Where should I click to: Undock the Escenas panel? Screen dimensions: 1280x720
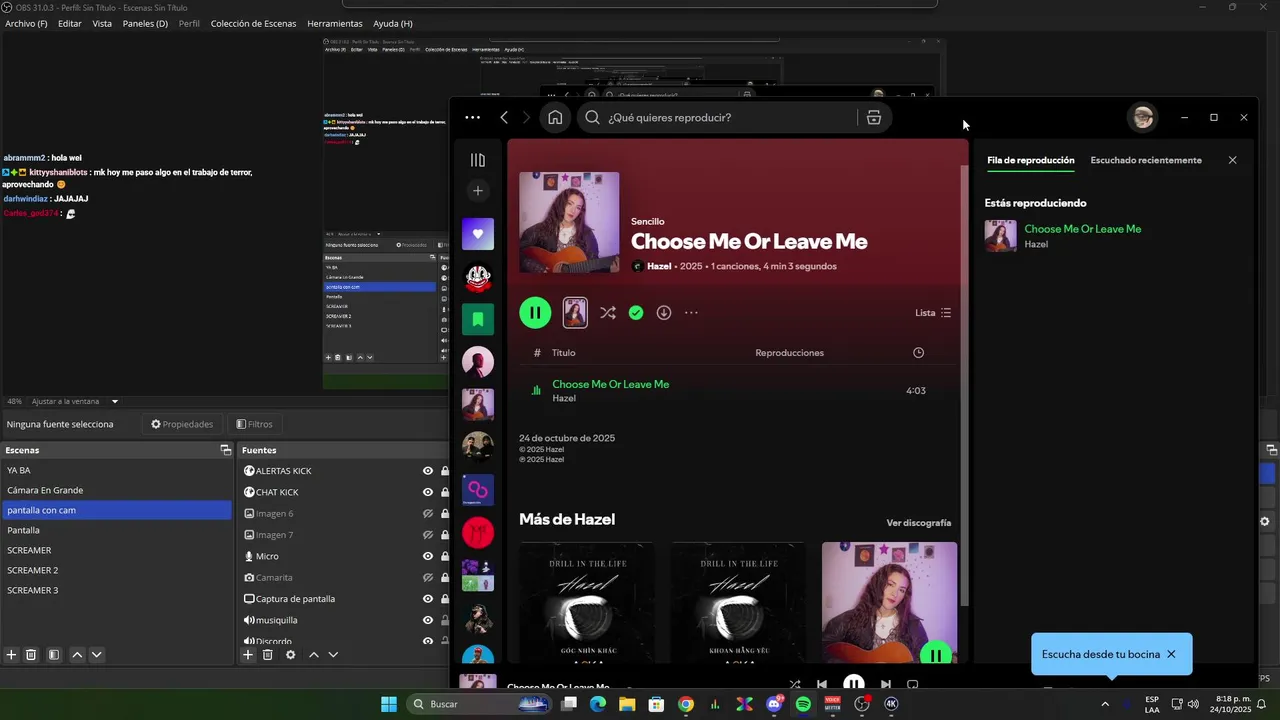click(225, 450)
